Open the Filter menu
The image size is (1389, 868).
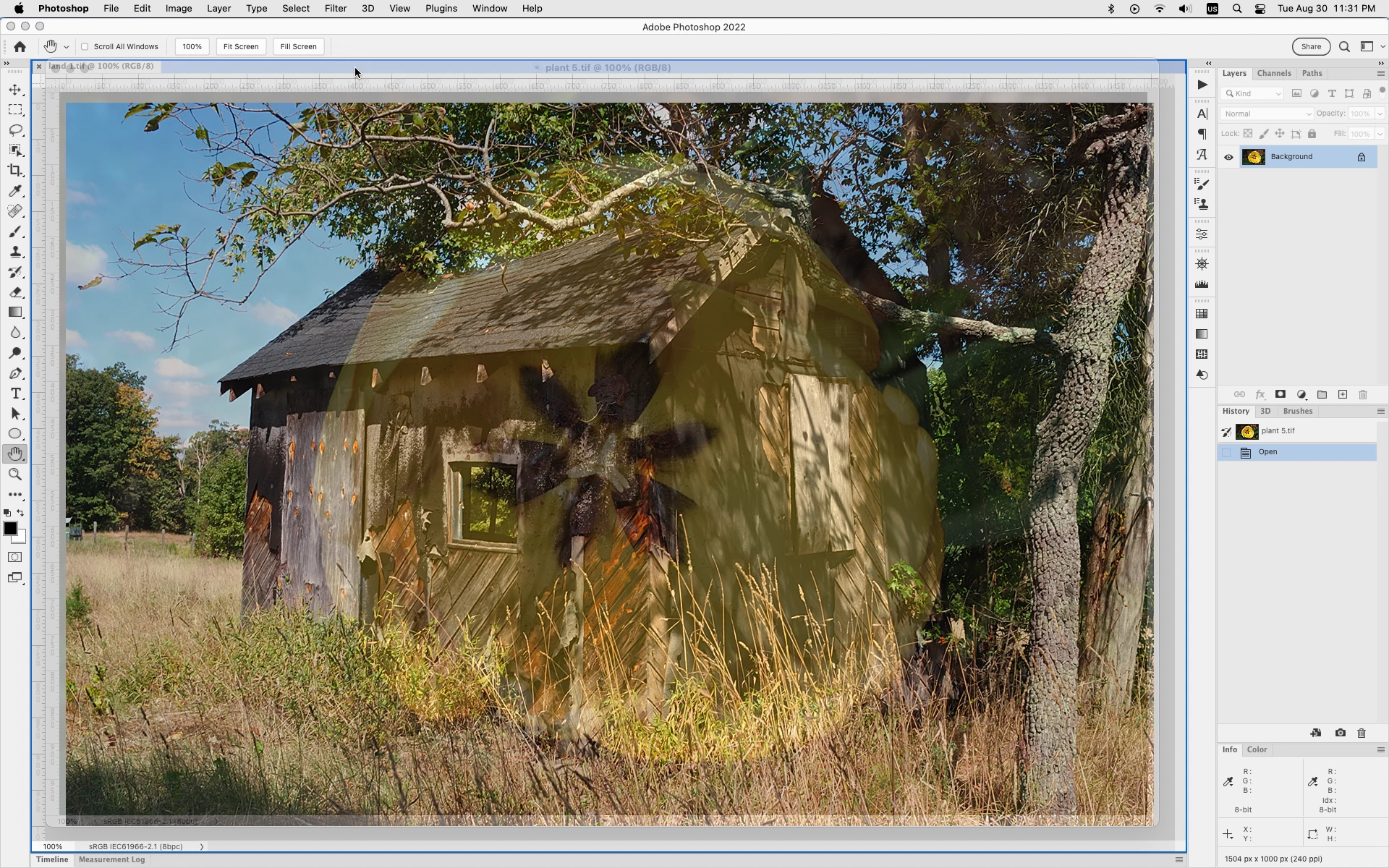click(x=335, y=9)
